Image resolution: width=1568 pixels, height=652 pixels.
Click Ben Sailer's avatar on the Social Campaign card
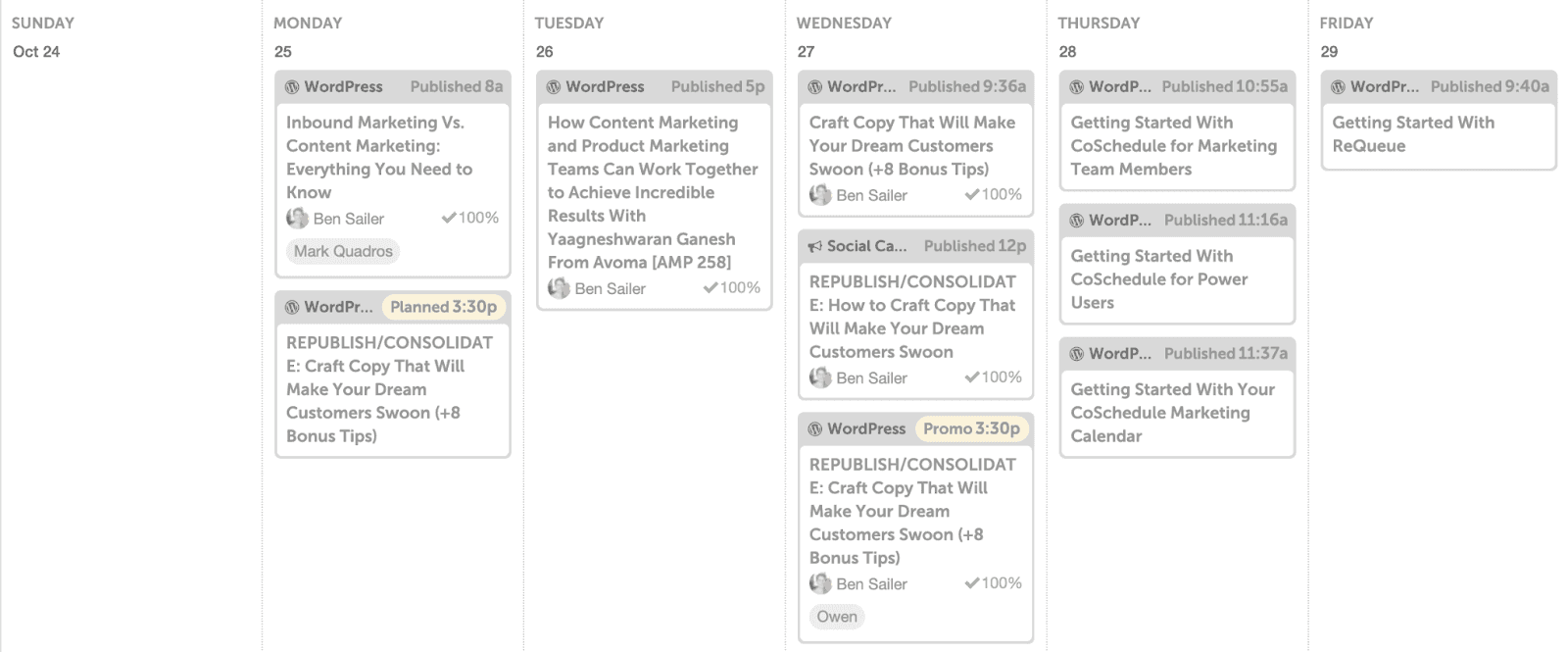coord(820,377)
